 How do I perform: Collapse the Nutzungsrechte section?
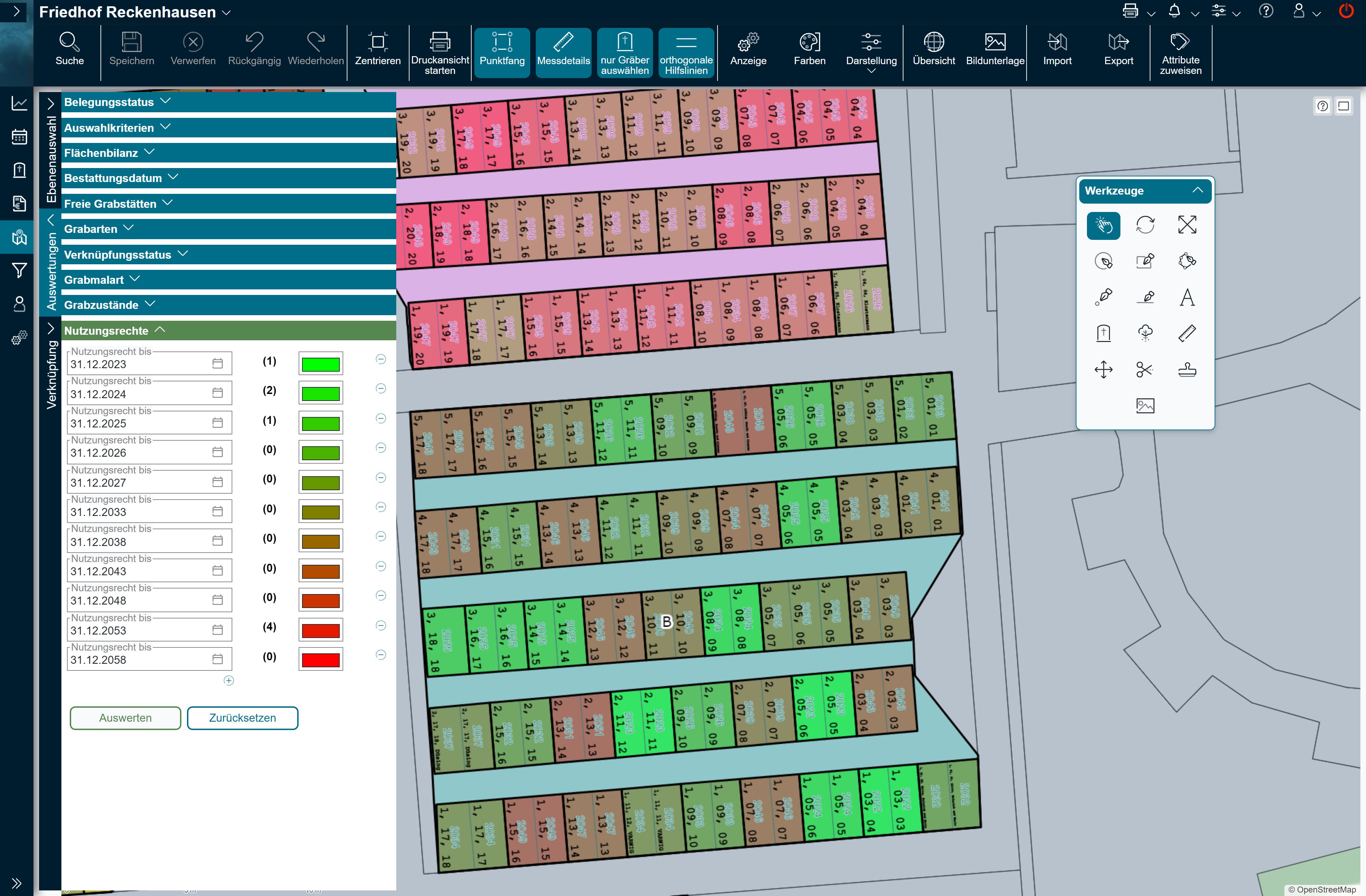[x=228, y=331]
